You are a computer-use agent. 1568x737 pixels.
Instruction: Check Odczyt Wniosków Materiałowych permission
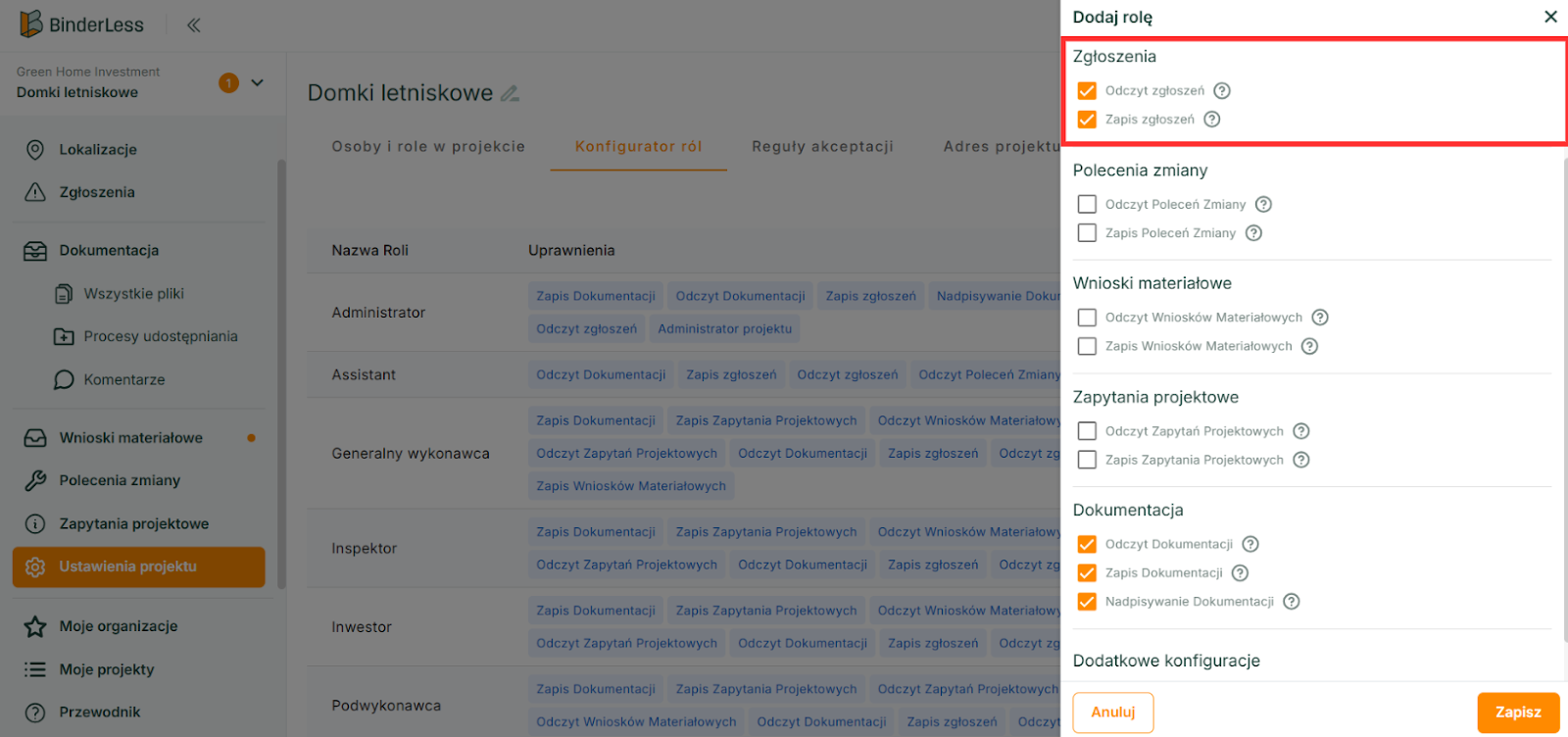click(1087, 318)
